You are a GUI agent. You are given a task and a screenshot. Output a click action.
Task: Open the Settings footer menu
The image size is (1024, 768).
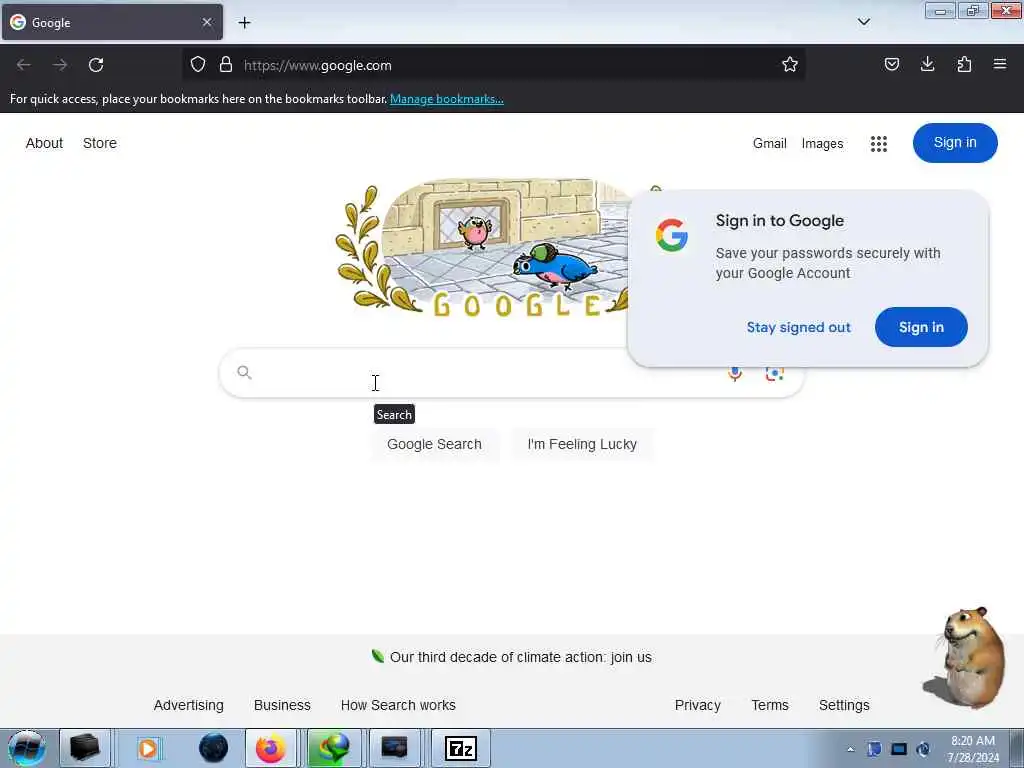[844, 705]
